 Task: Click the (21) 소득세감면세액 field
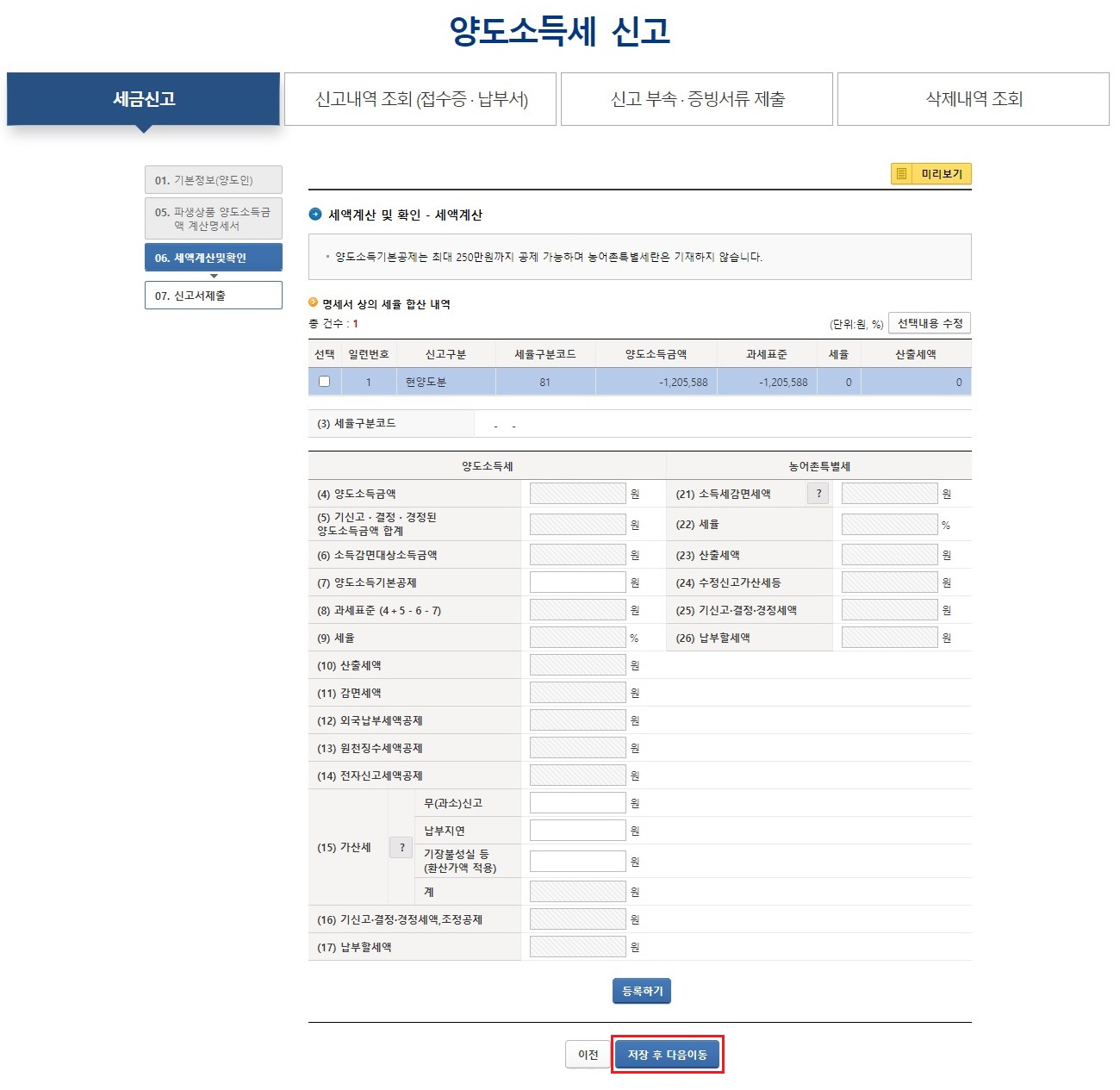coord(890,494)
